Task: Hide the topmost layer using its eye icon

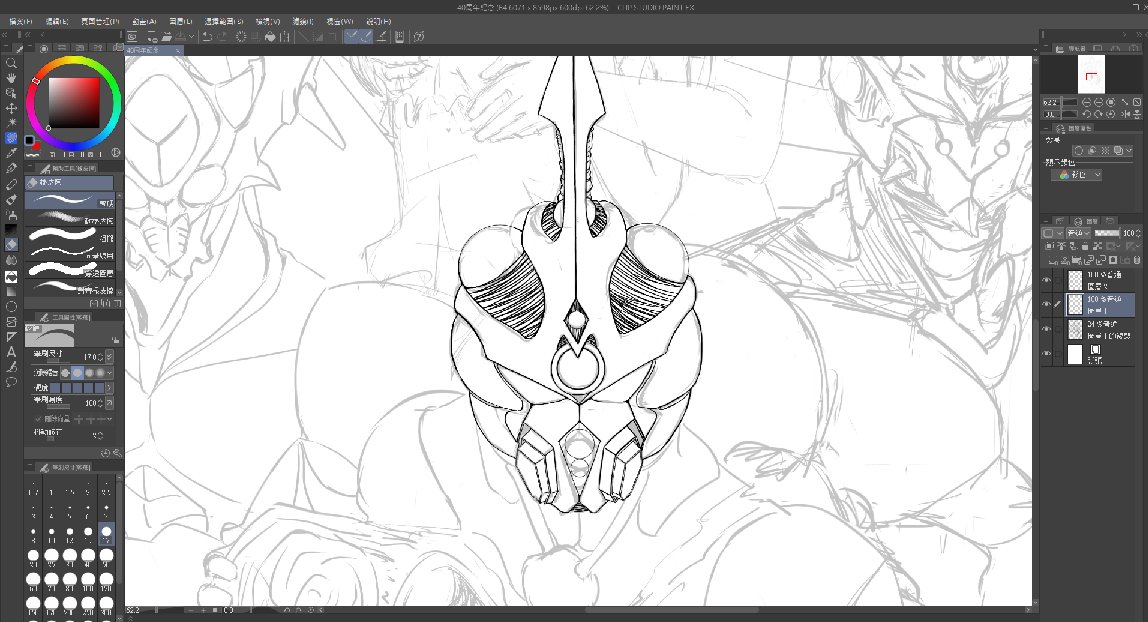Action: pos(1046,280)
